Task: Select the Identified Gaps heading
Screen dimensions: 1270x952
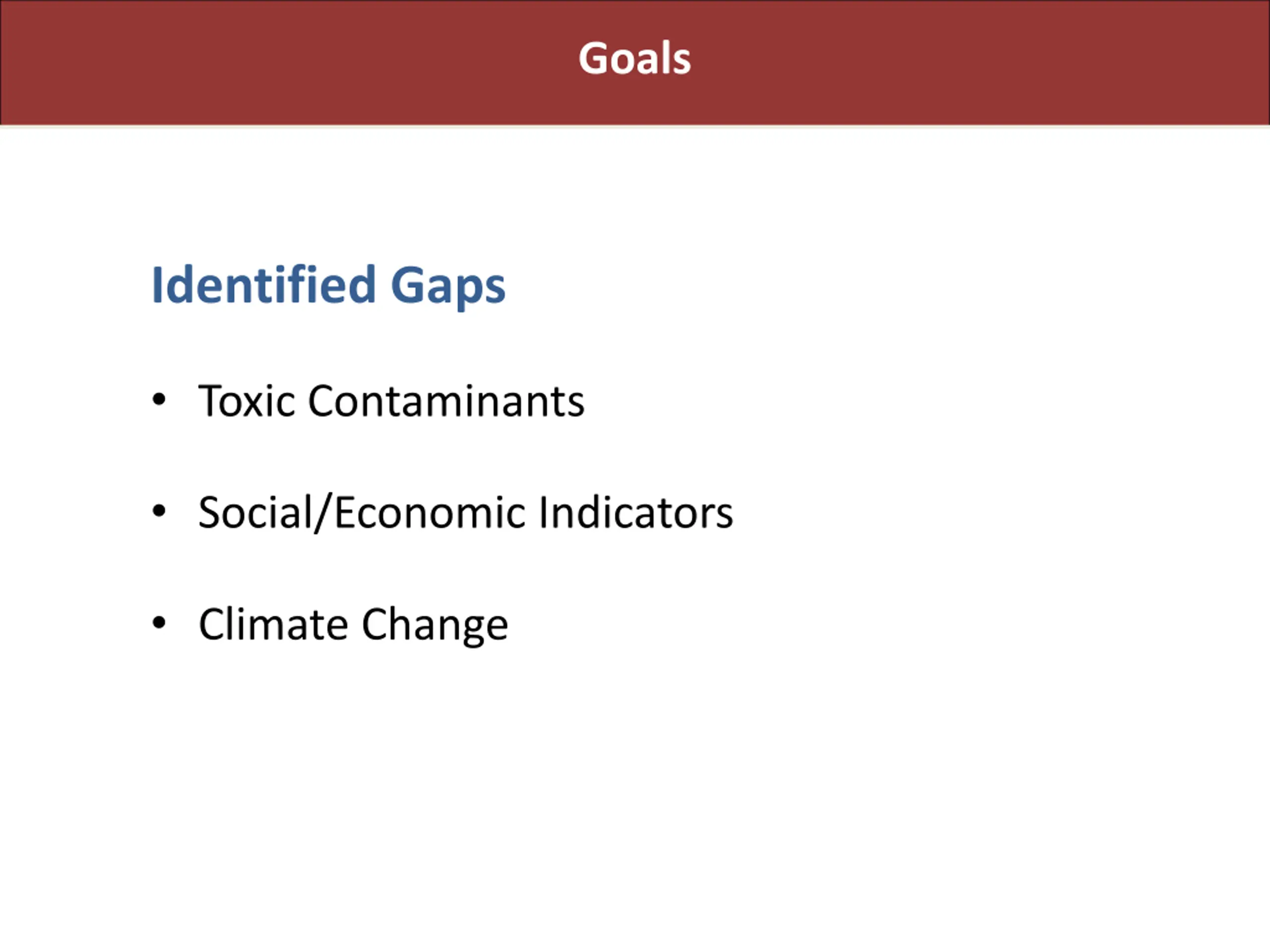Action: (328, 285)
